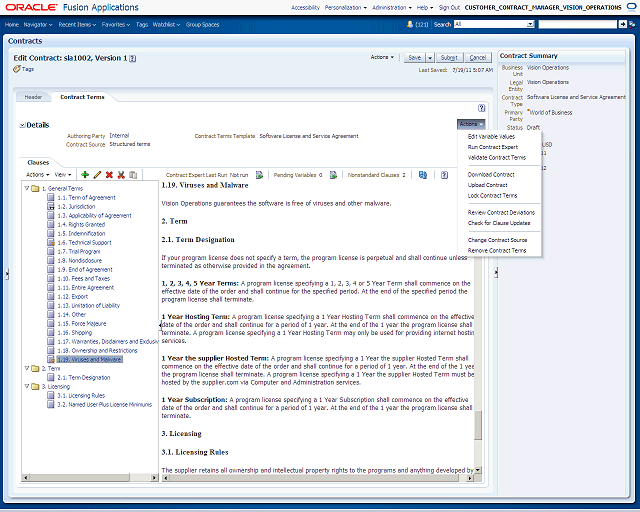
Task: Switch to the Header tab
Action: click(x=33, y=97)
